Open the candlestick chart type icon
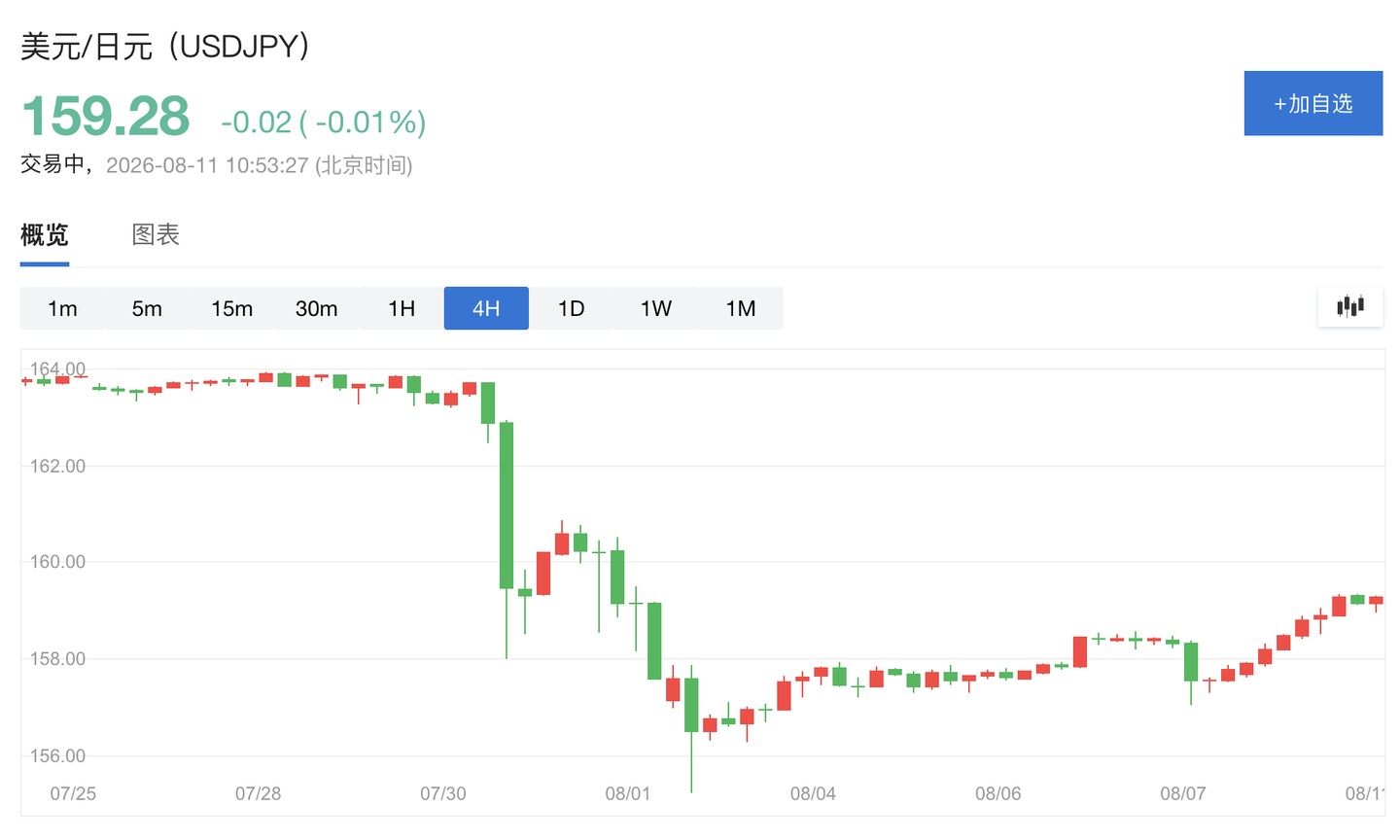Viewport: 1400px width, 840px height. tap(1350, 307)
